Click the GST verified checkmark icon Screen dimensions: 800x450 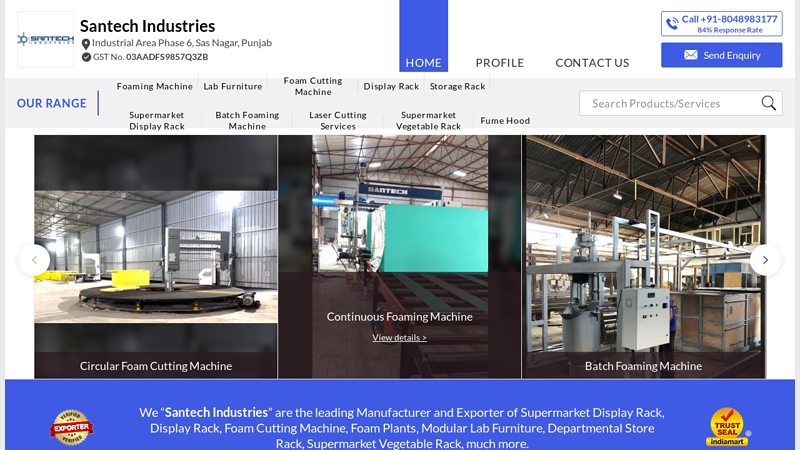(x=86, y=57)
